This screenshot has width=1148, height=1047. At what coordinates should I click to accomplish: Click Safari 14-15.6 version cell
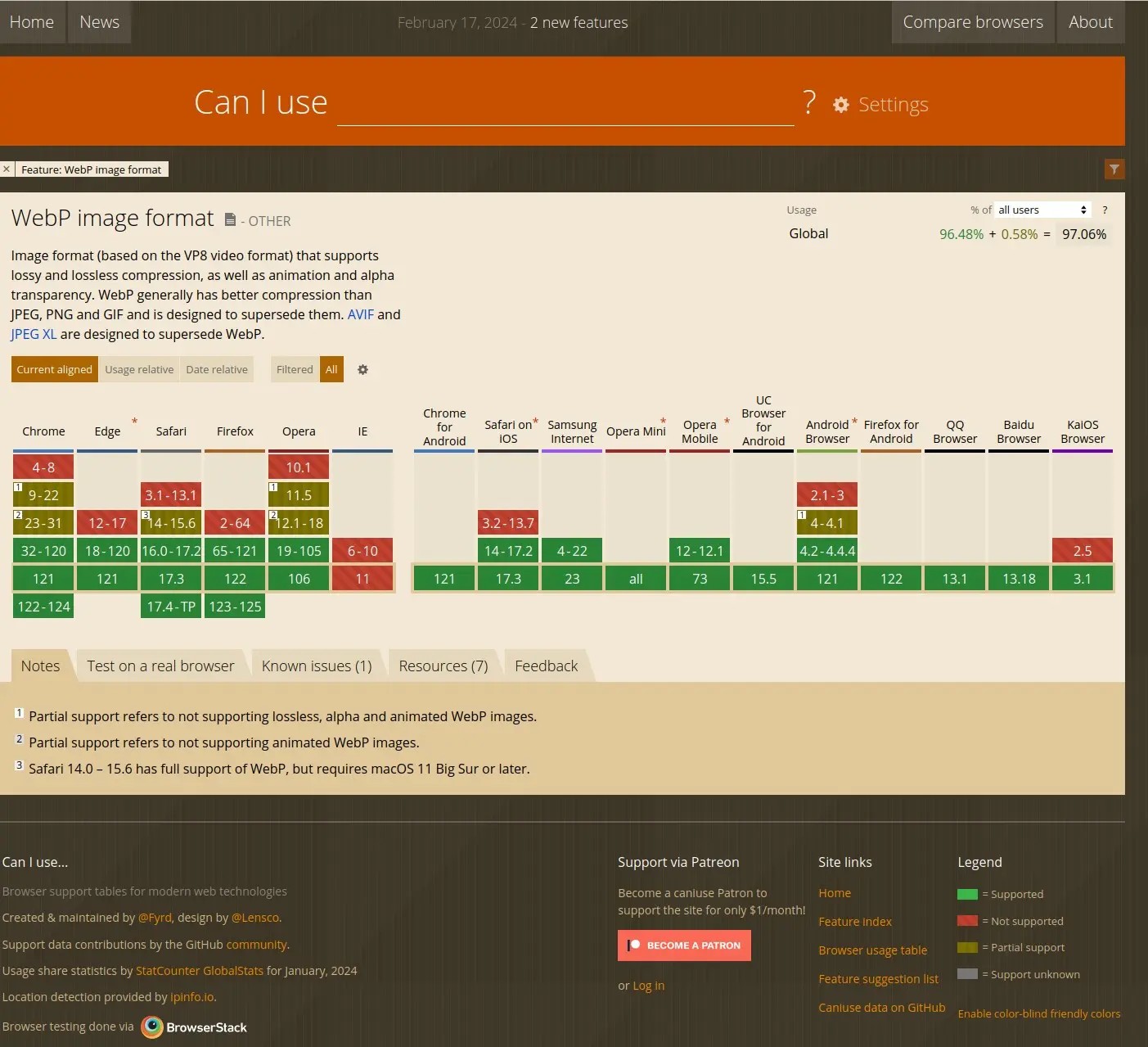(x=171, y=523)
